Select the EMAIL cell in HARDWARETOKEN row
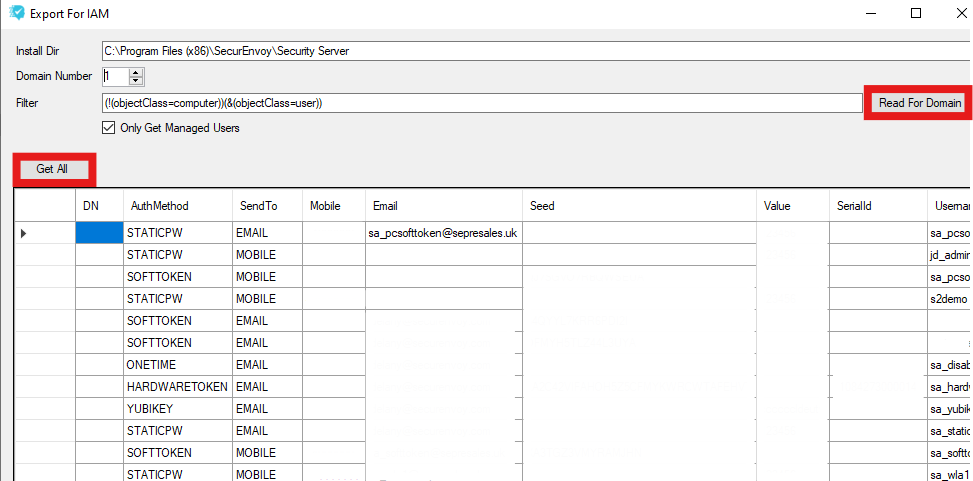The width and height of the screenshot is (973, 481). tap(267, 387)
